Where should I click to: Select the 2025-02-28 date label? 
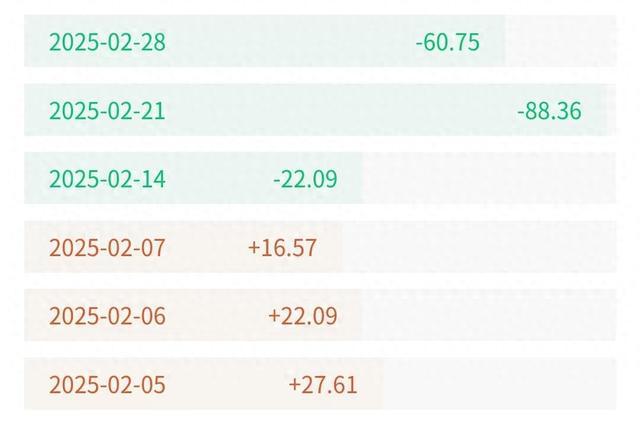click(107, 42)
